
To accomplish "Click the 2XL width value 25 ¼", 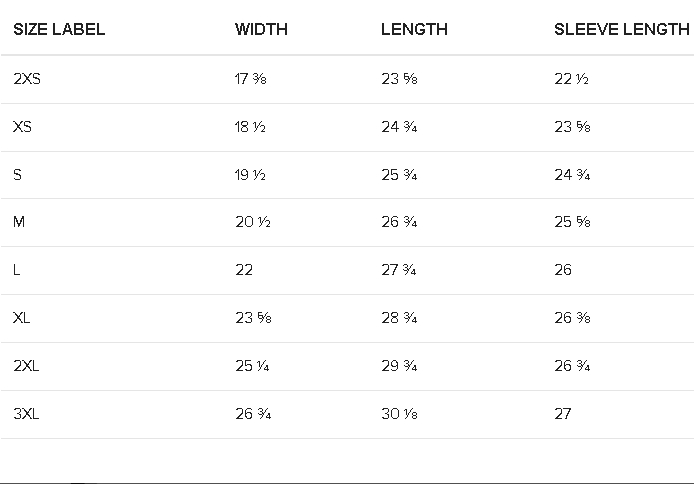I will (252, 366).
